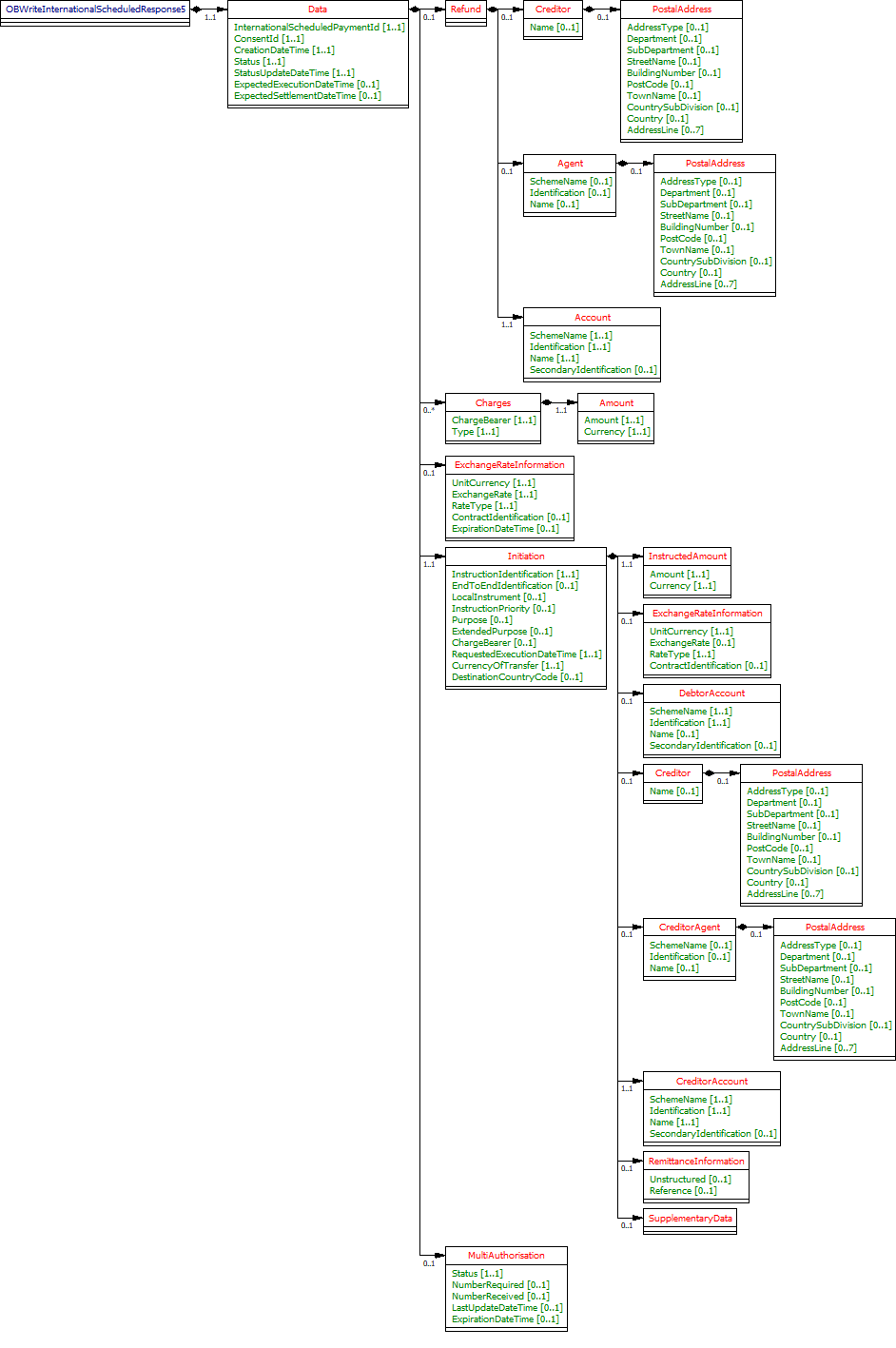Click the CreditorAccount class header
Screen dimensions: 896x1348
coord(711,1082)
